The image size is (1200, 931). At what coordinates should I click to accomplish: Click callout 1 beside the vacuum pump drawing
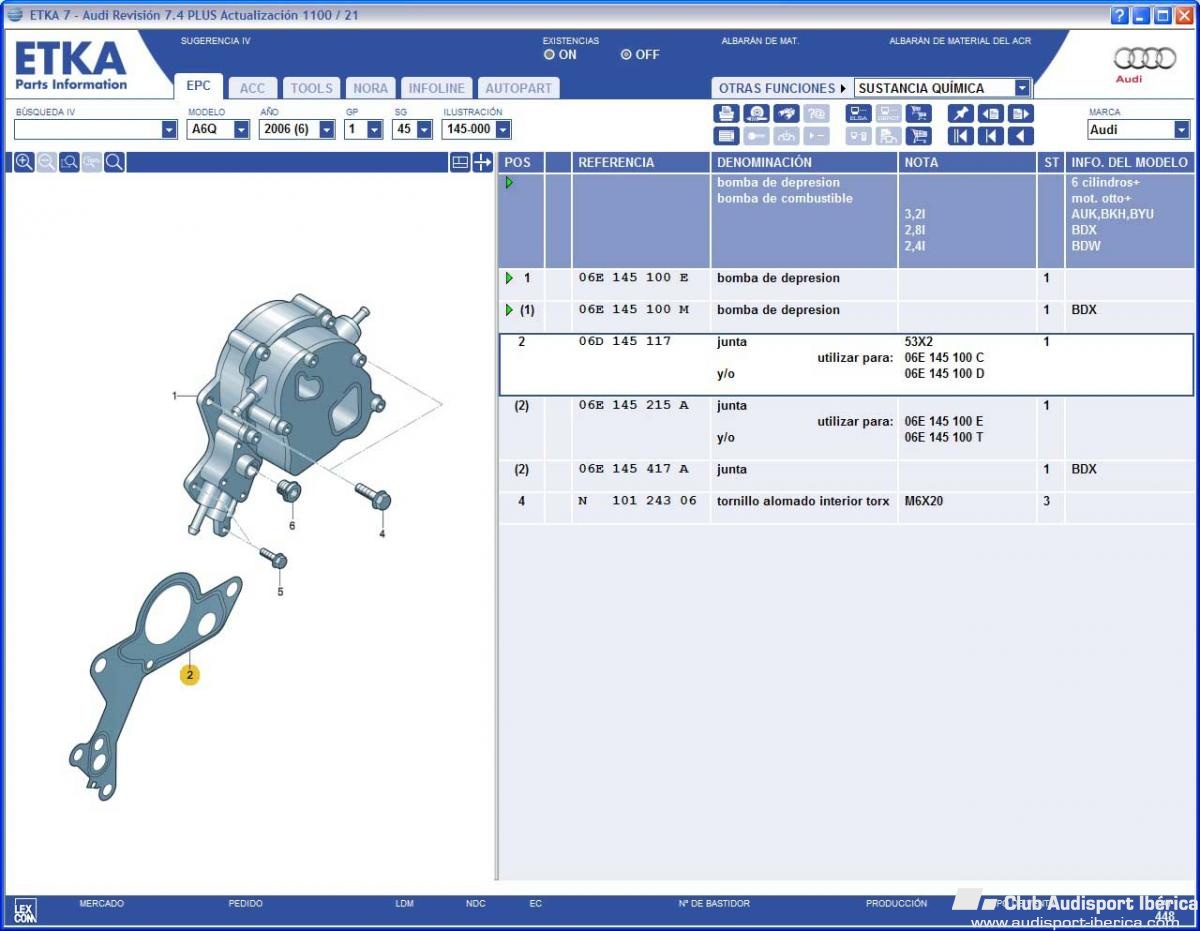click(175, 396)
